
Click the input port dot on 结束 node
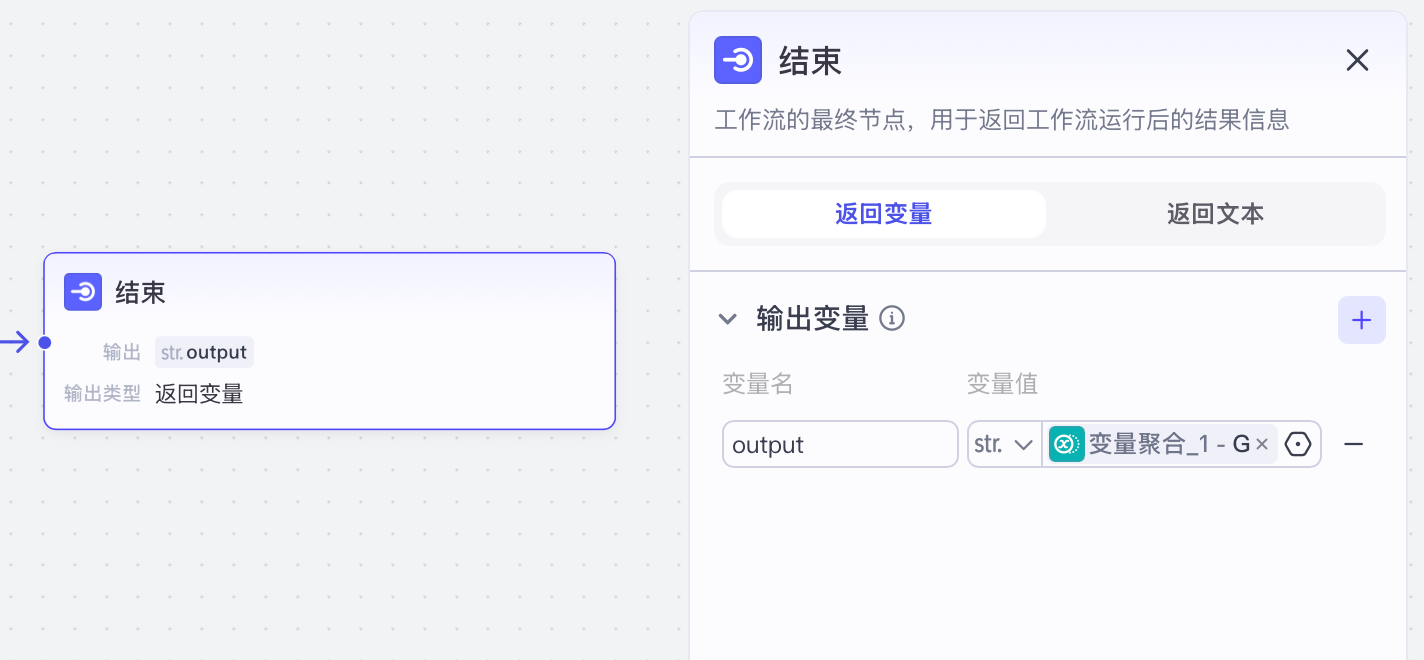tap(44, 343)
